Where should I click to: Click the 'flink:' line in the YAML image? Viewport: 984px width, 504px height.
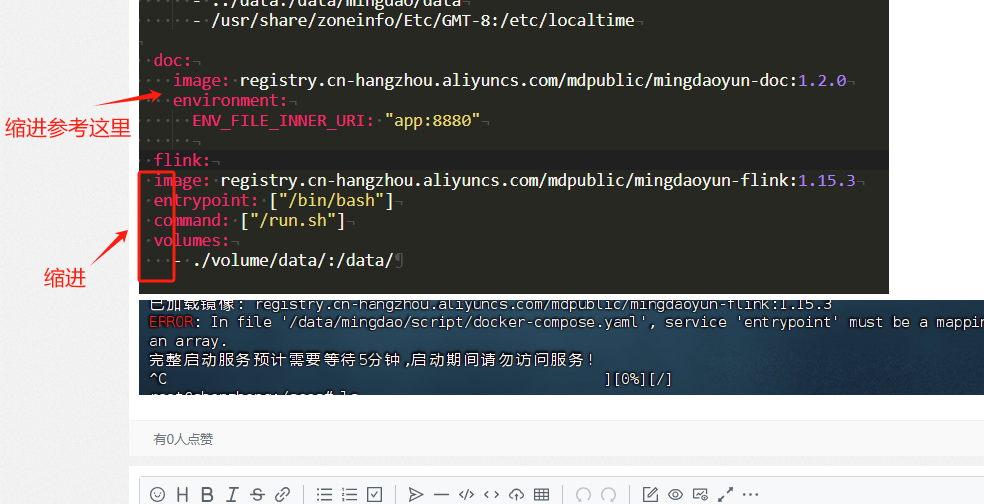tap(182, 160)
